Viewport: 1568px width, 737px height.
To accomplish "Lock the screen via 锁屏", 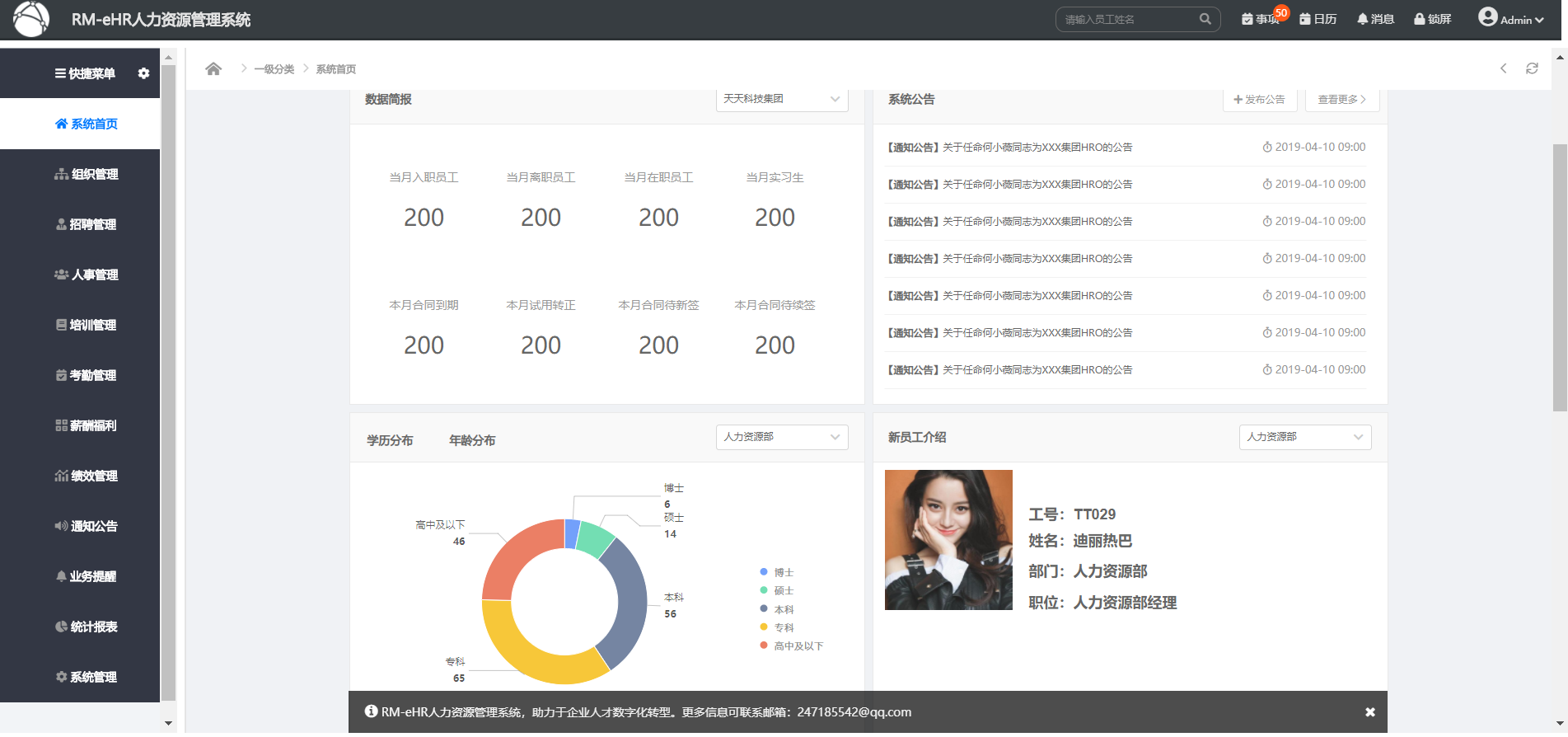I will [x=1433, y=19].
